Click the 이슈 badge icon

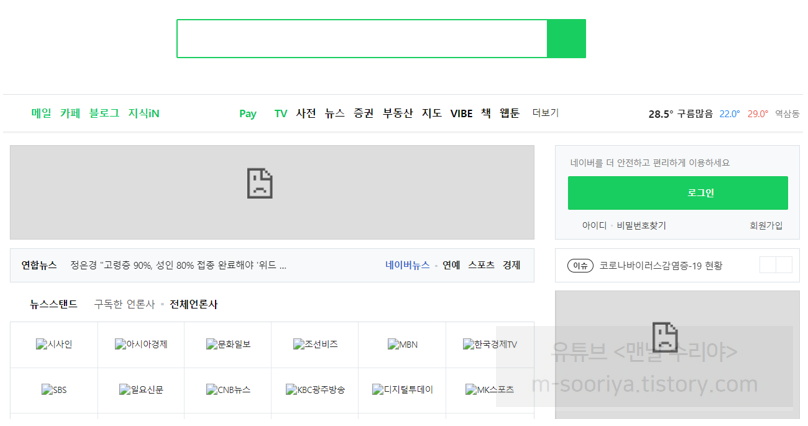(x=580, y=266)
